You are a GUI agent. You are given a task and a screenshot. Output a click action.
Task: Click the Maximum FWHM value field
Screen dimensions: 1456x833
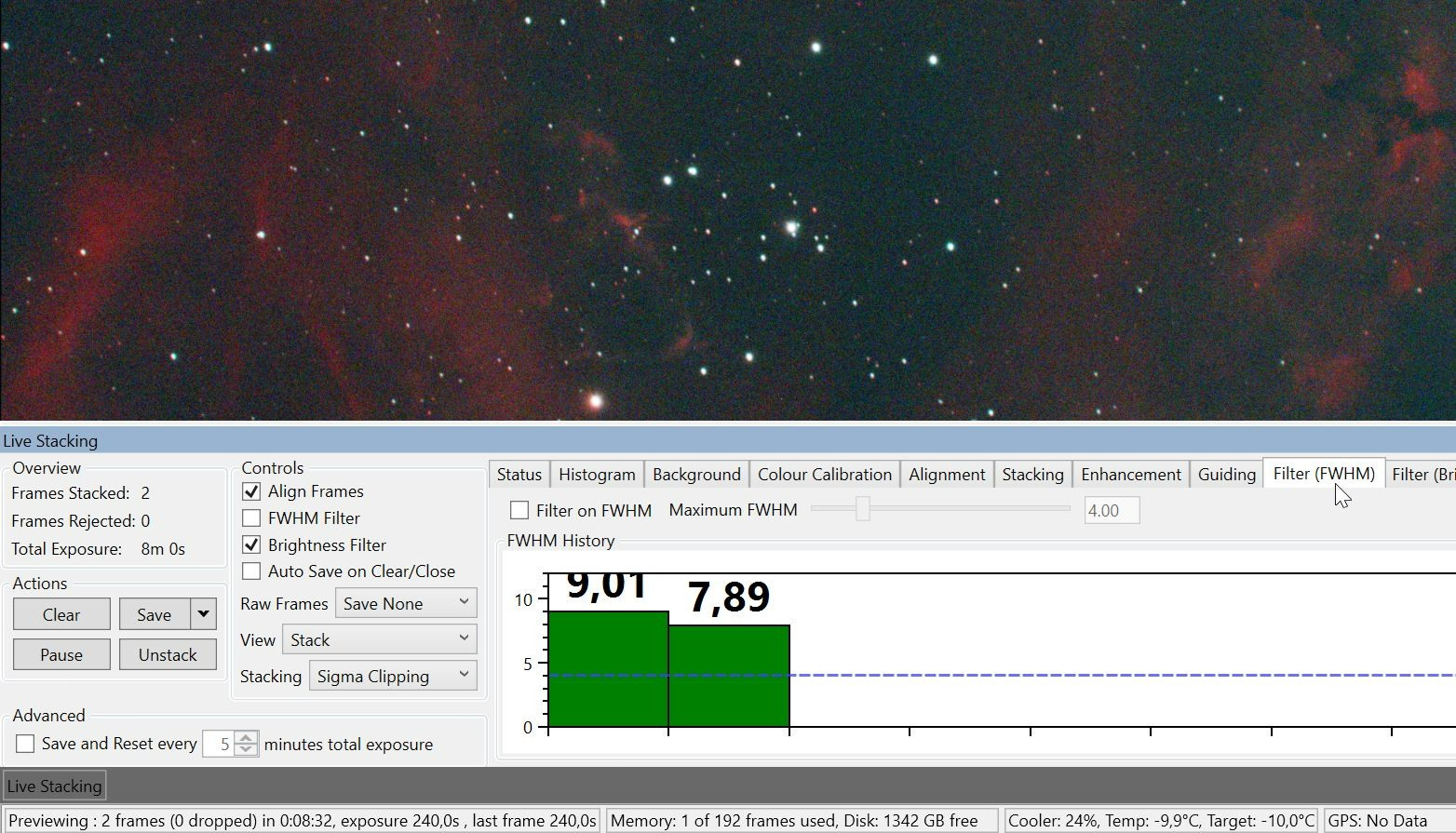[1112, 510]
